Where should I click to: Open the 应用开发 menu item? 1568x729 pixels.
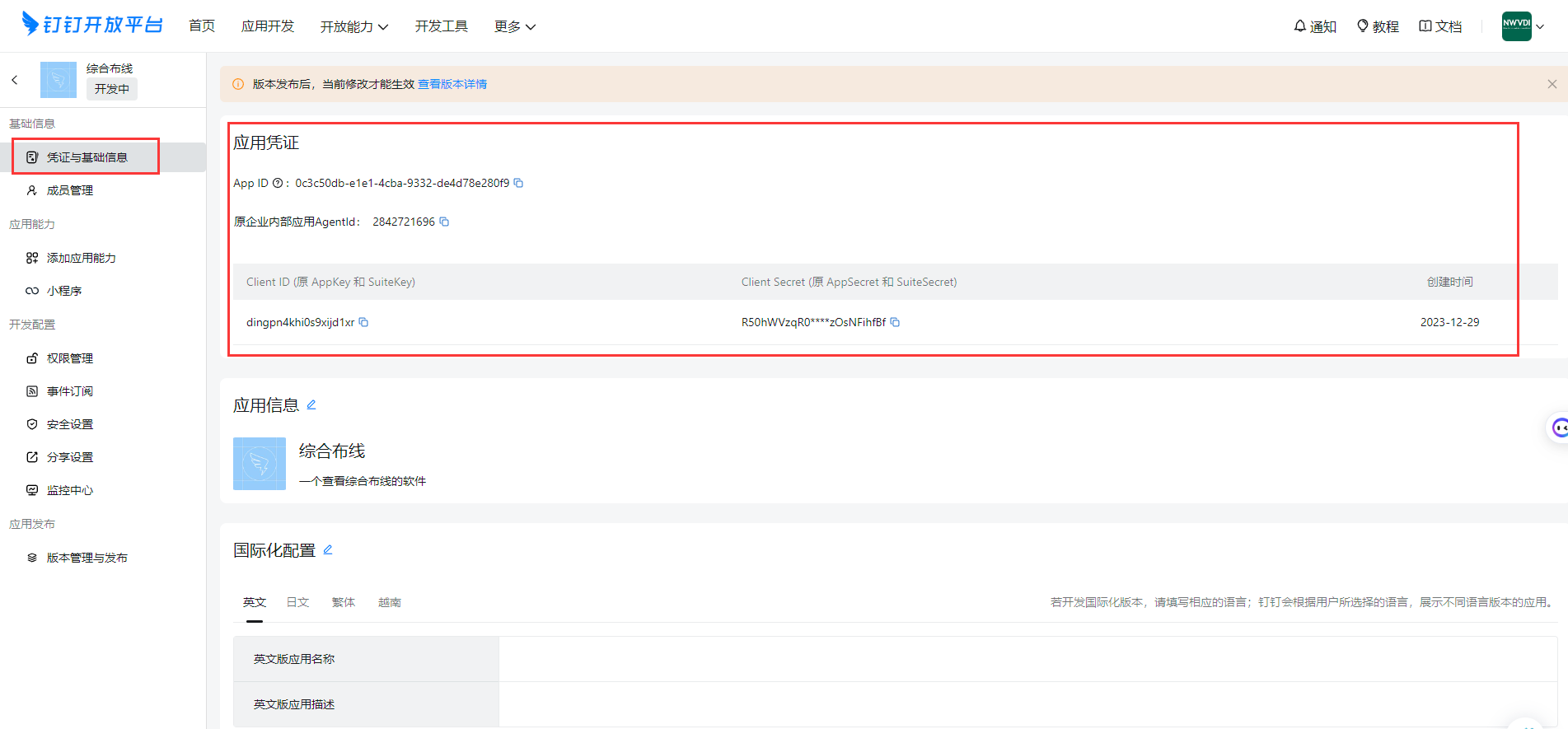pyautogui.click(x=268, y=26)
